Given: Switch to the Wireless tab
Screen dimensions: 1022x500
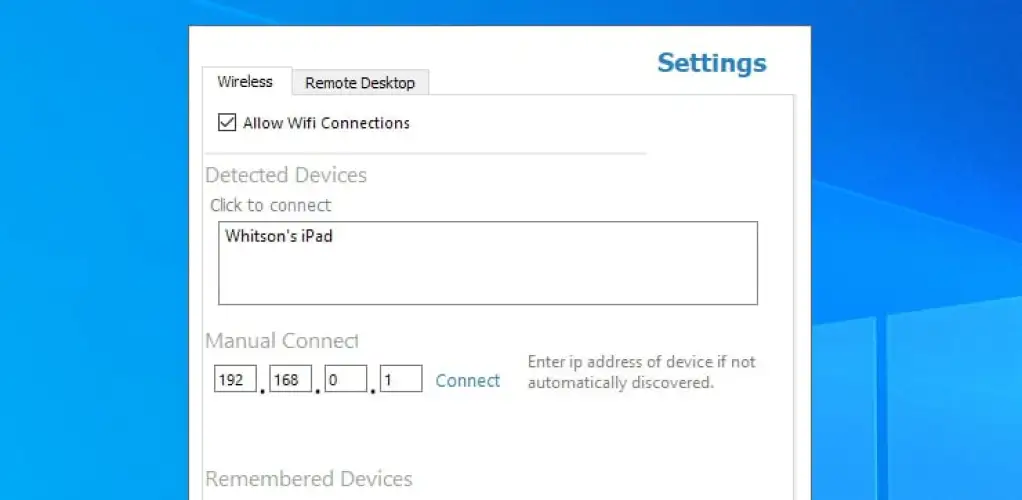Looking at the screenshot, I should click(x=245, y=82).
